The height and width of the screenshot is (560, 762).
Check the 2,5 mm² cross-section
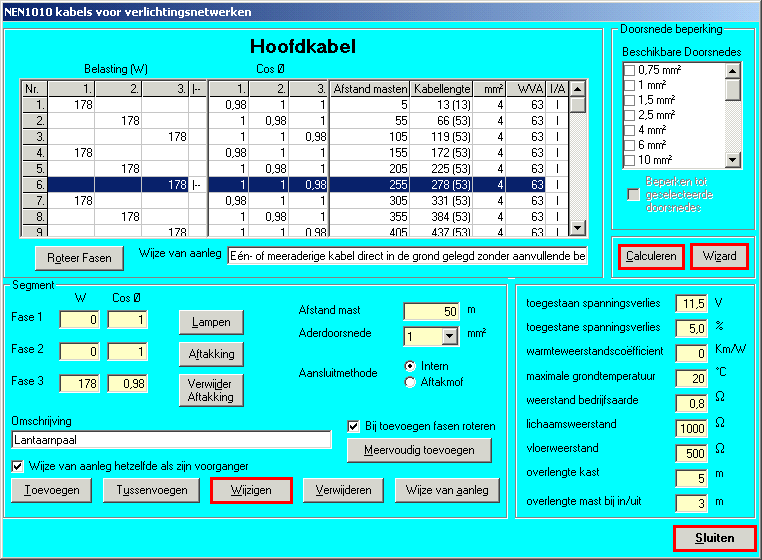coord(629,115)
